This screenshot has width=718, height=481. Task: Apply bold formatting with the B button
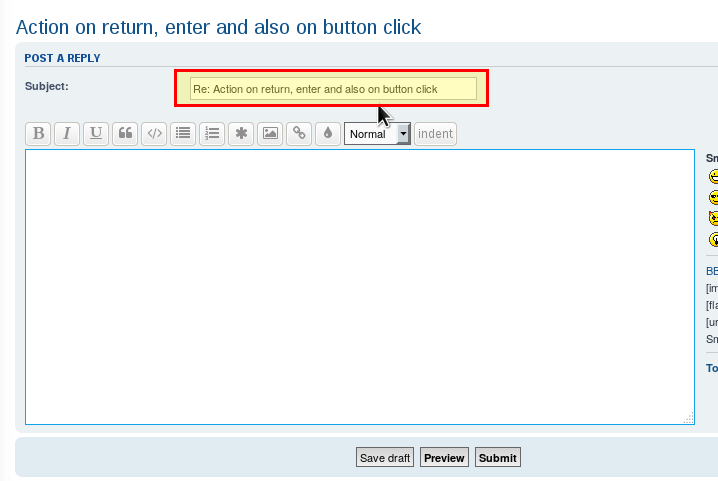(x=38, y=134)
